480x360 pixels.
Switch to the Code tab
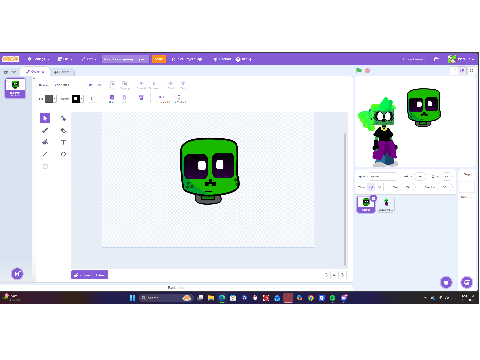[x=10, y=72]
